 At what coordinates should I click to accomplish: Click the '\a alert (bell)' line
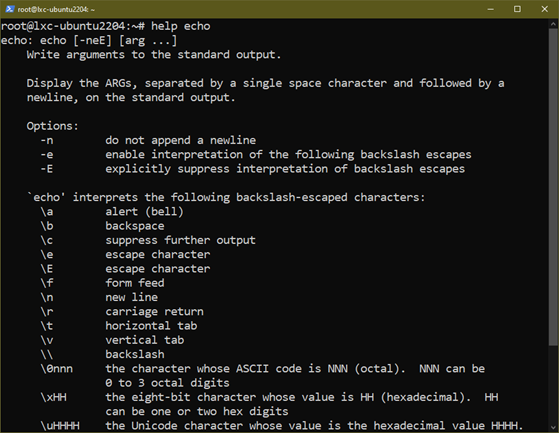click(x=112, y=212)
